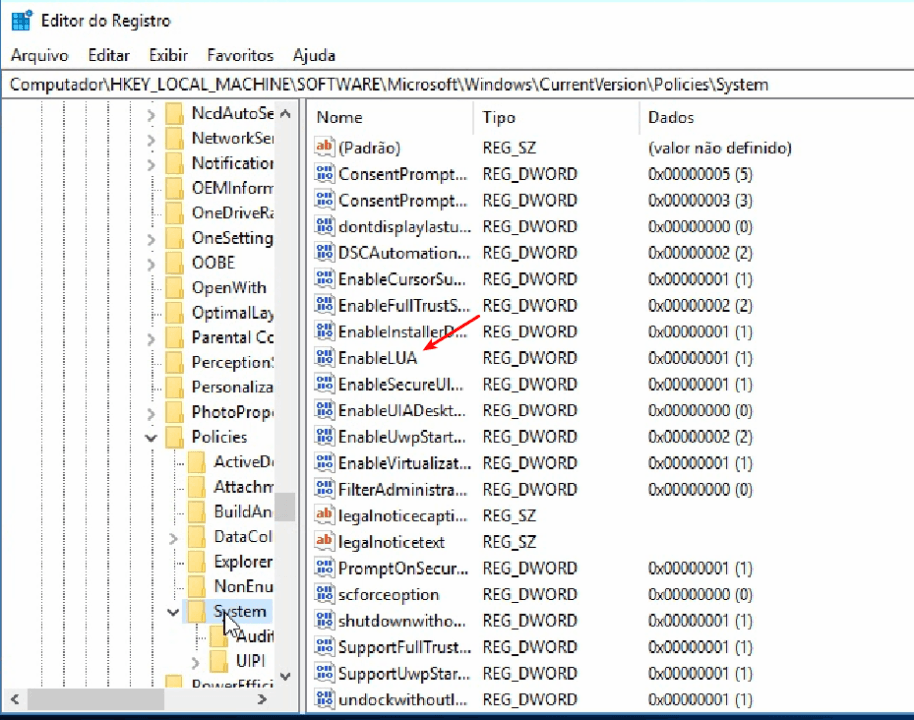Select the SupportUwpStar... value name

(x=405, y=673)
